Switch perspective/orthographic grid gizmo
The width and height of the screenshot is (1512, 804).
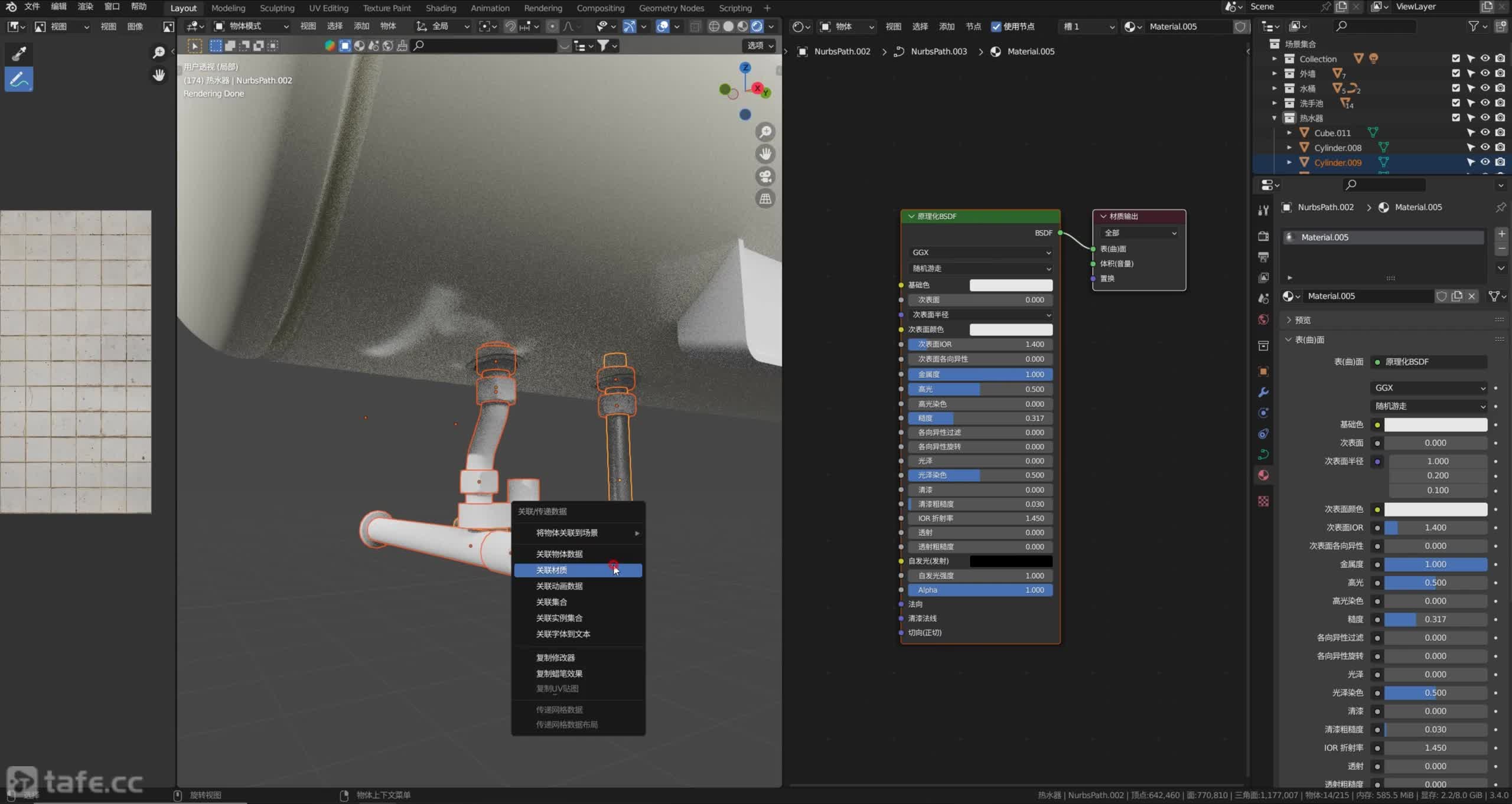pos(765,199)
